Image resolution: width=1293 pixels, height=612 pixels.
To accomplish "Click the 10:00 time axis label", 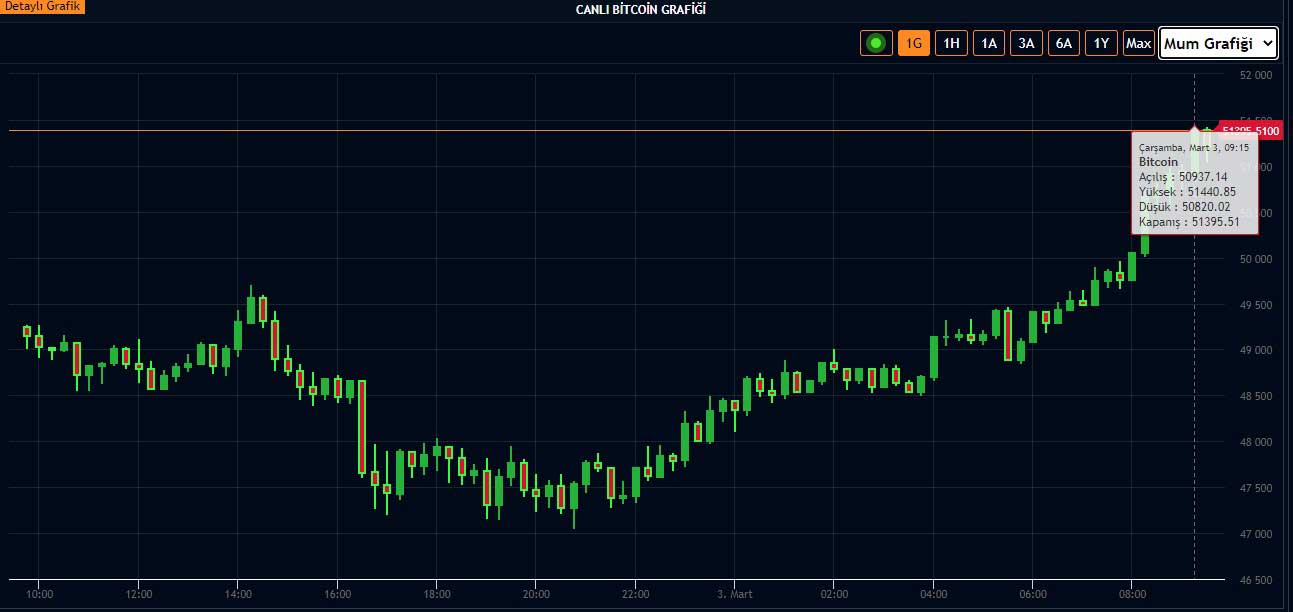I will click(x=39, y=594).
